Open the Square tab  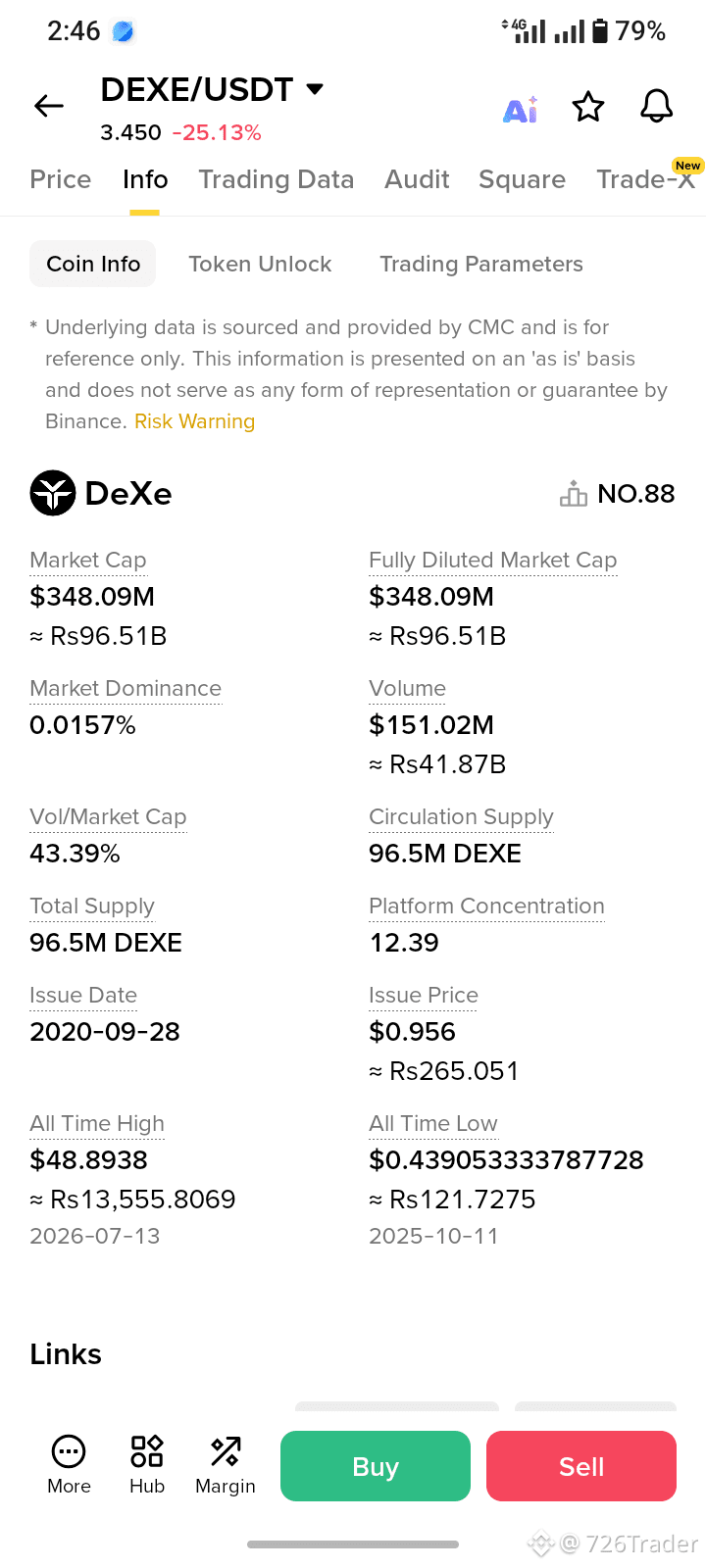522,179
